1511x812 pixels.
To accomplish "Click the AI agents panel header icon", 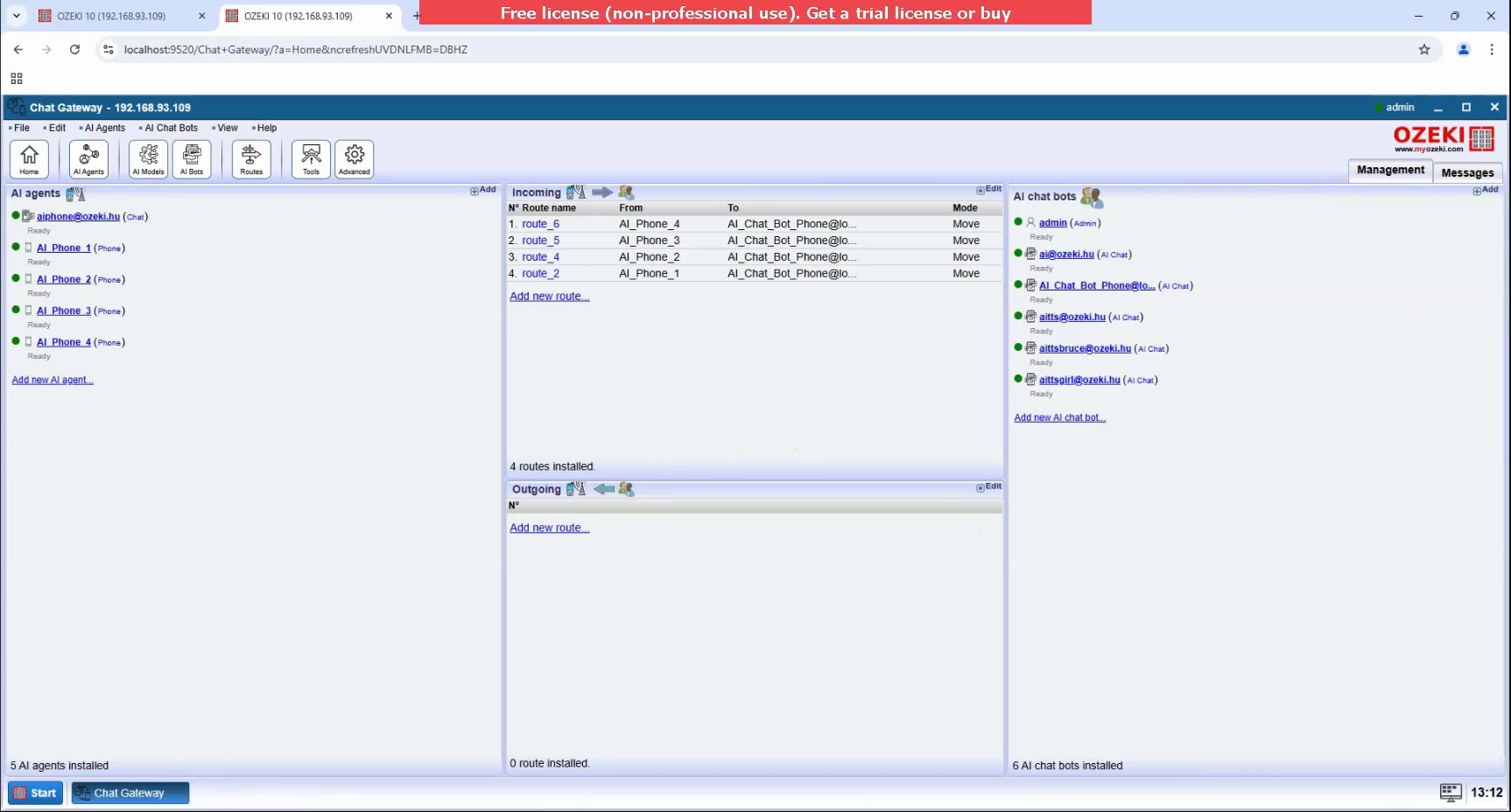I will (x=75, y=193).
